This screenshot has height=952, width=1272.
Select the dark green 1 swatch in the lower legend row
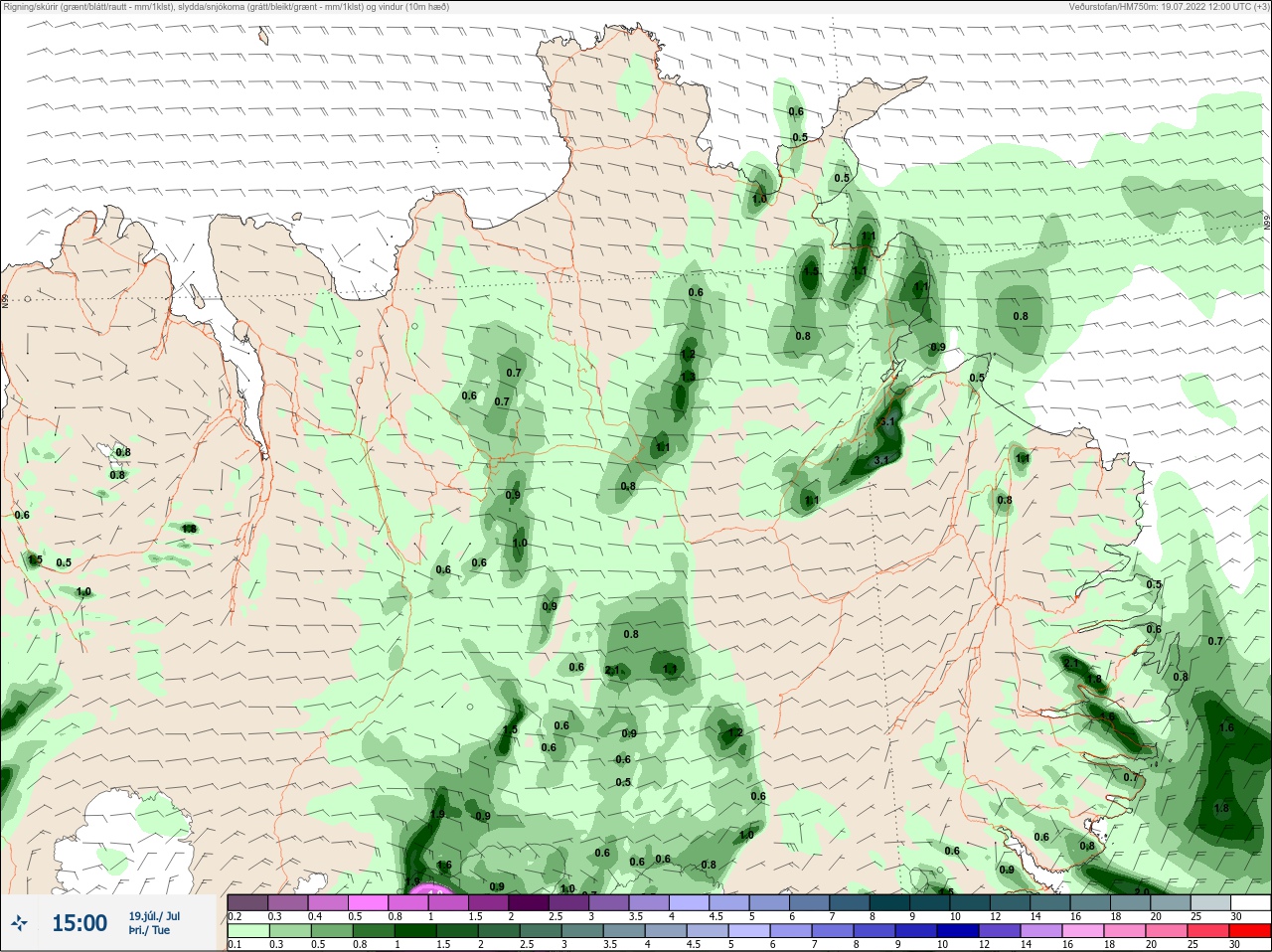[415, 931]
